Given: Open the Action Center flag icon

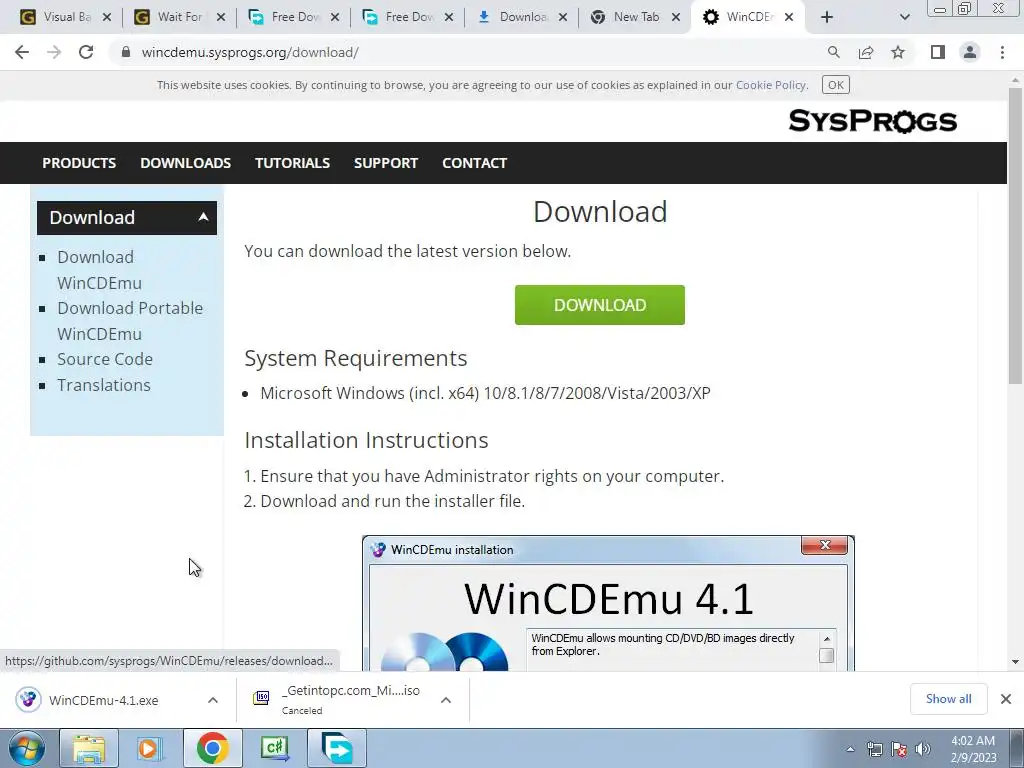Looking at the screenshot, I should [x=899, y=749].
